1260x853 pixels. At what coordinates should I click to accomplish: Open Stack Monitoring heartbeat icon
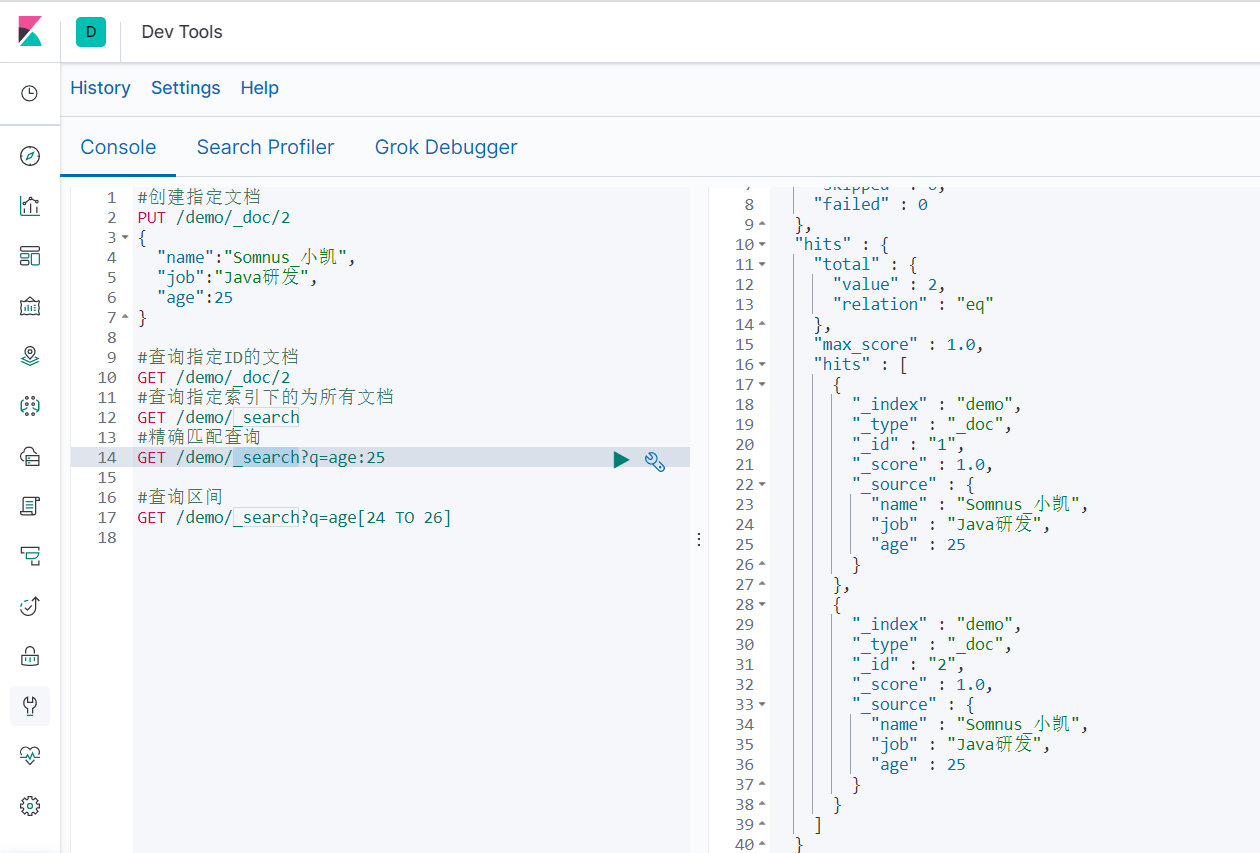tap(30, 756)
